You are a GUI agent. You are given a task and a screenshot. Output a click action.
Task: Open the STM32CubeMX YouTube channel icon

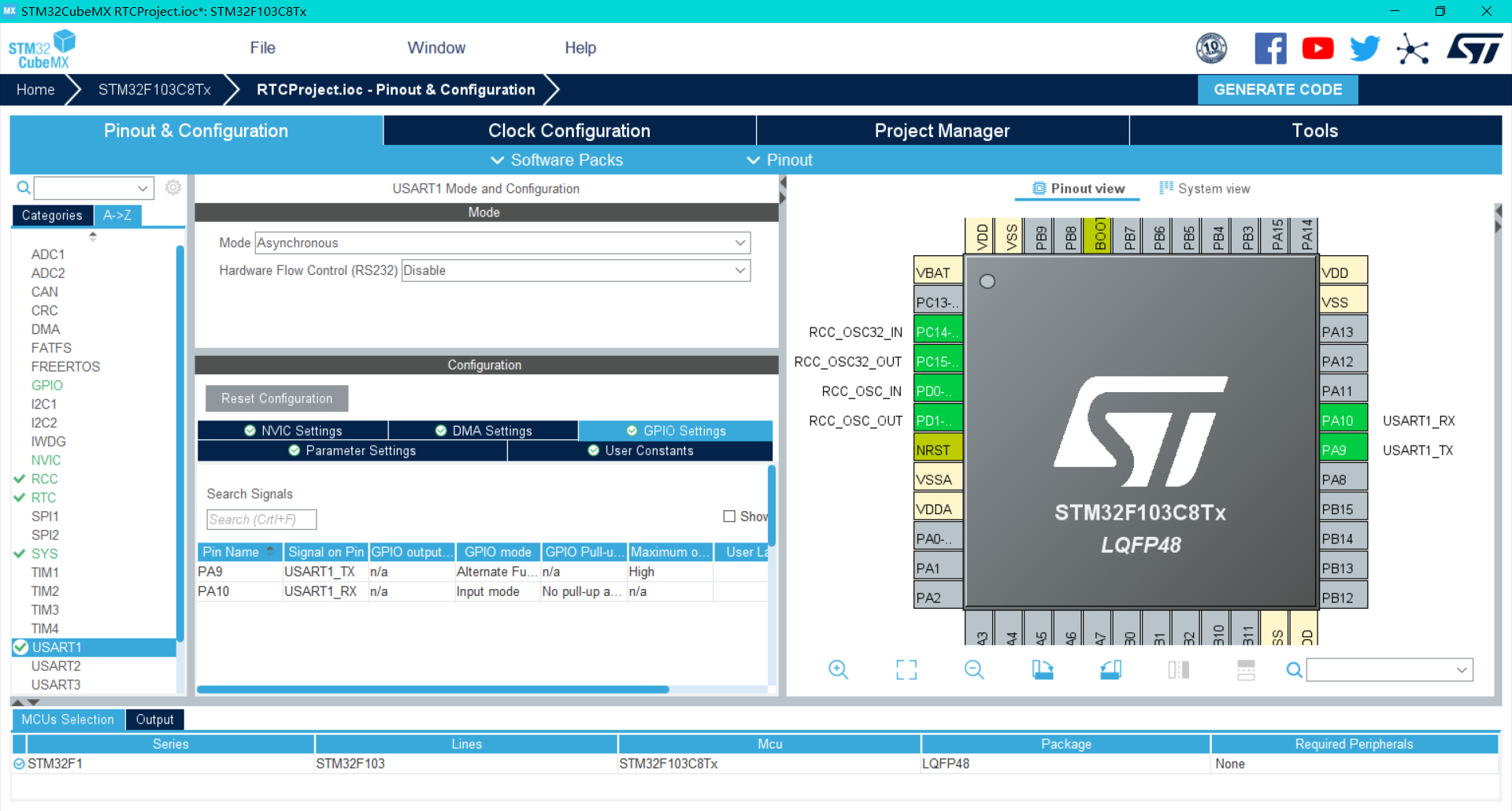(x=1317, y=48)
